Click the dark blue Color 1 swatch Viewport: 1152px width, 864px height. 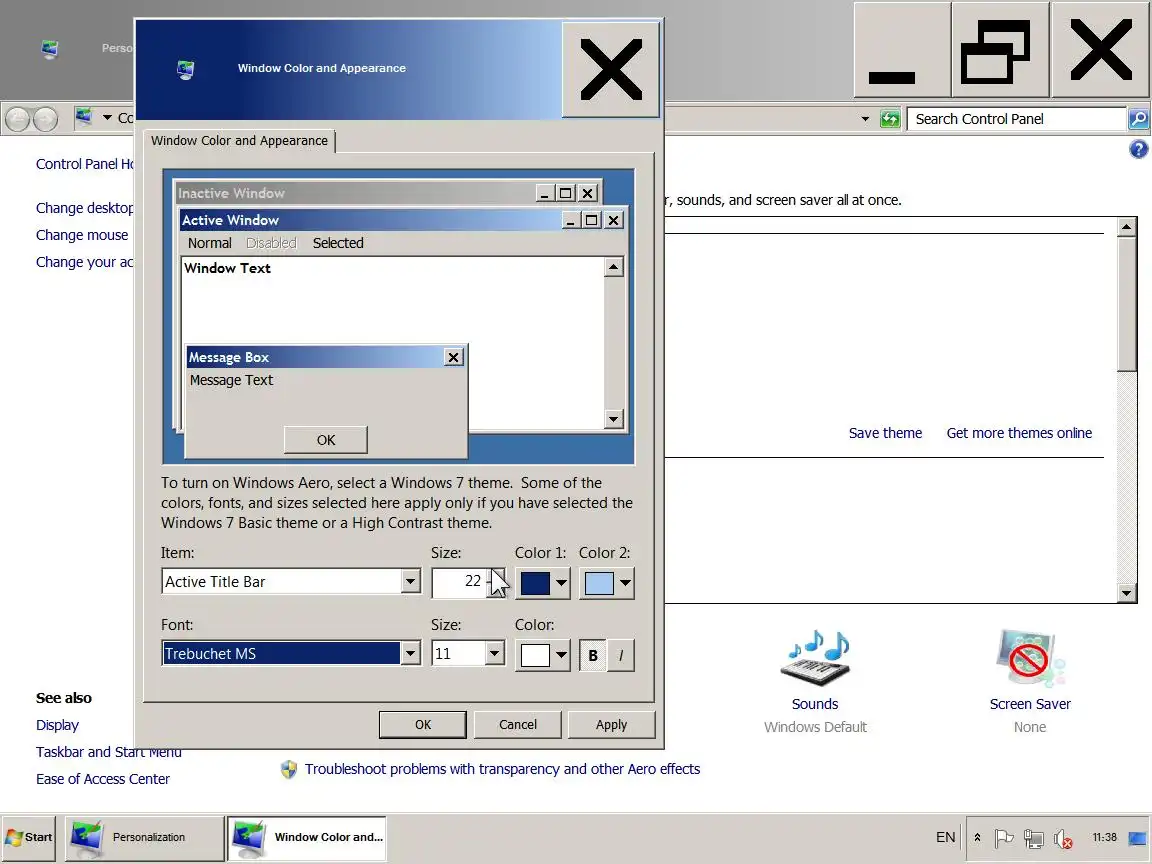[x=535, y=583]
